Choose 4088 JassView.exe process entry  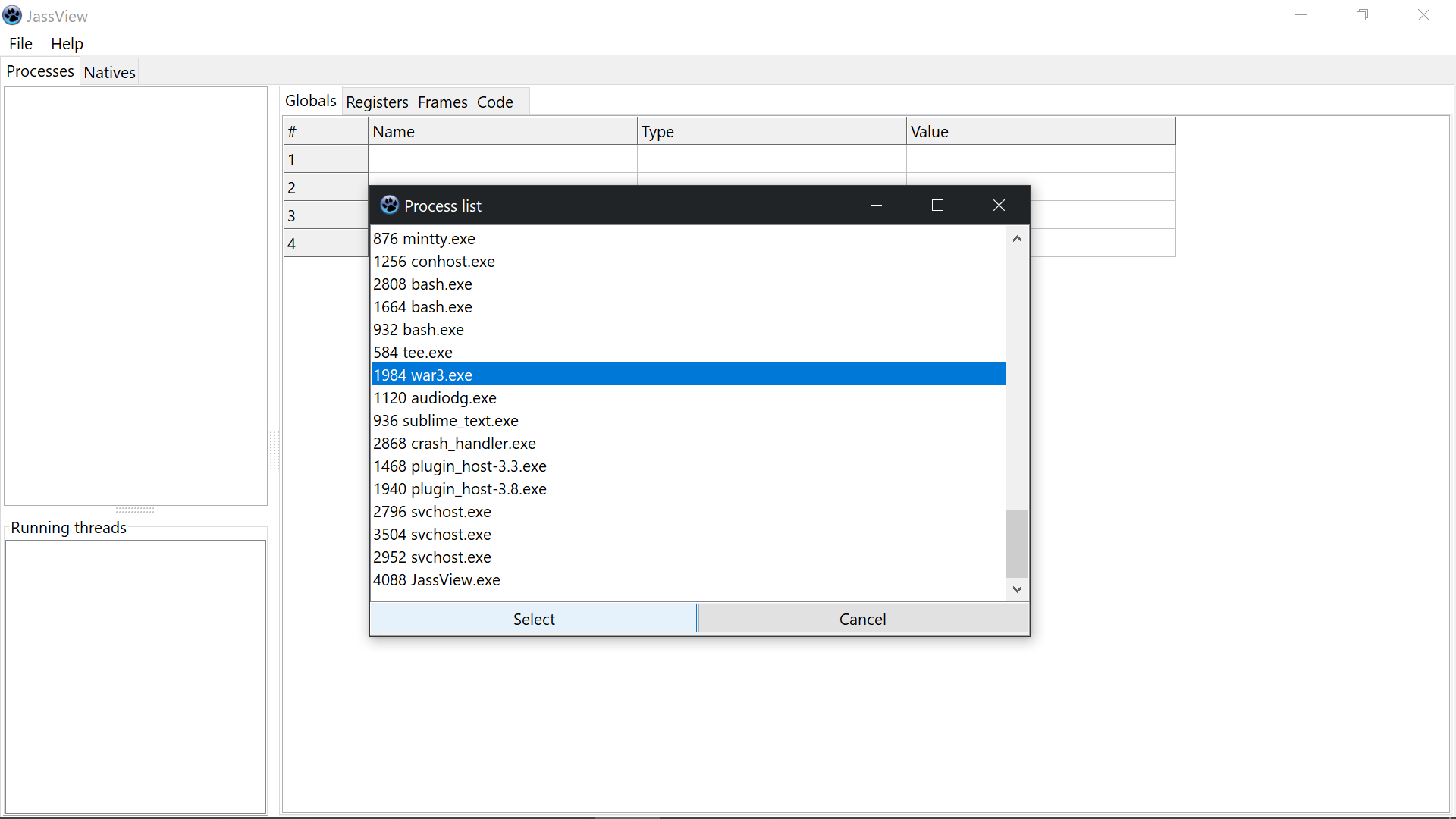(x=437, y=580)
